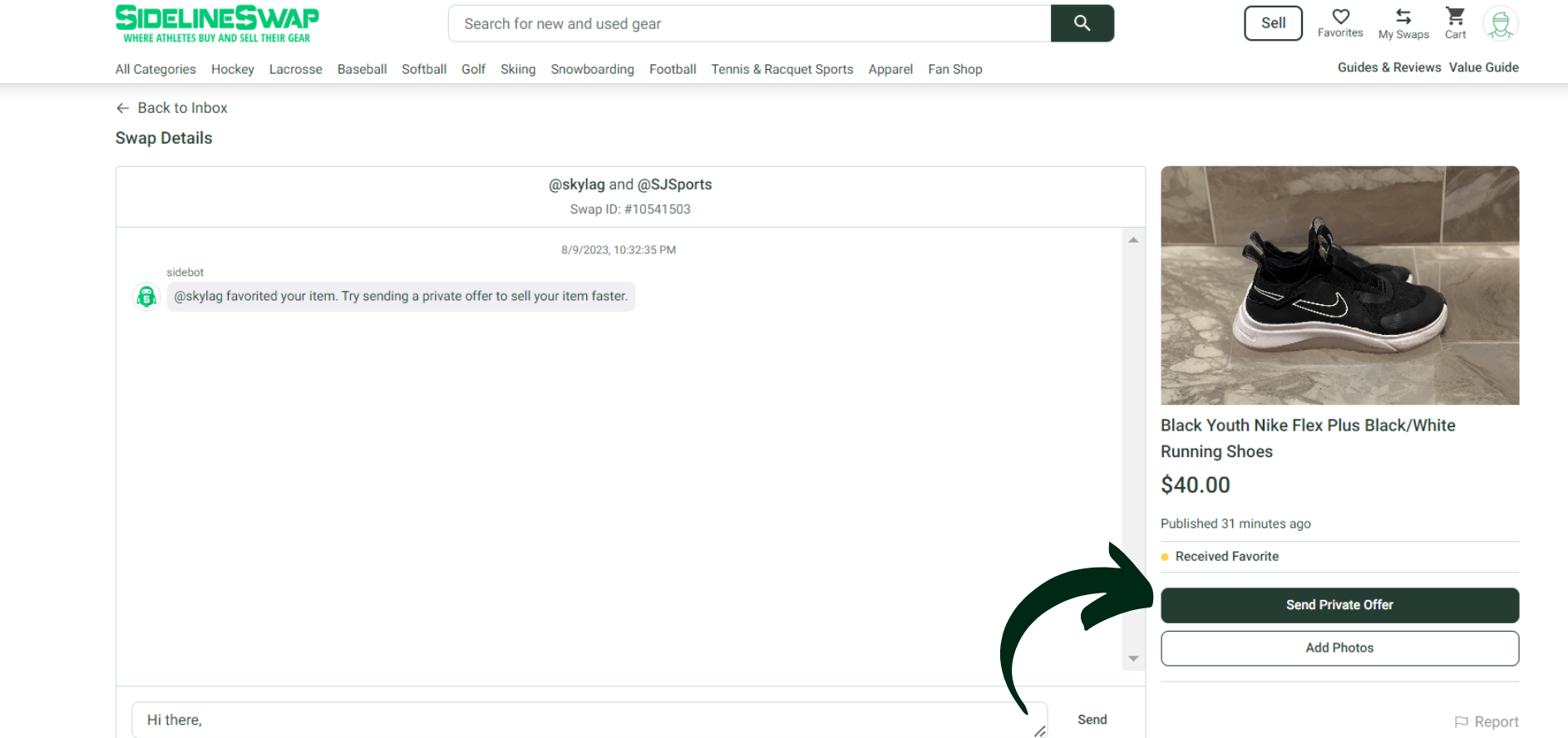Viewport: 1568px width, 738px height.
Task: Open Value Guide link
Action: point(1484,67)
